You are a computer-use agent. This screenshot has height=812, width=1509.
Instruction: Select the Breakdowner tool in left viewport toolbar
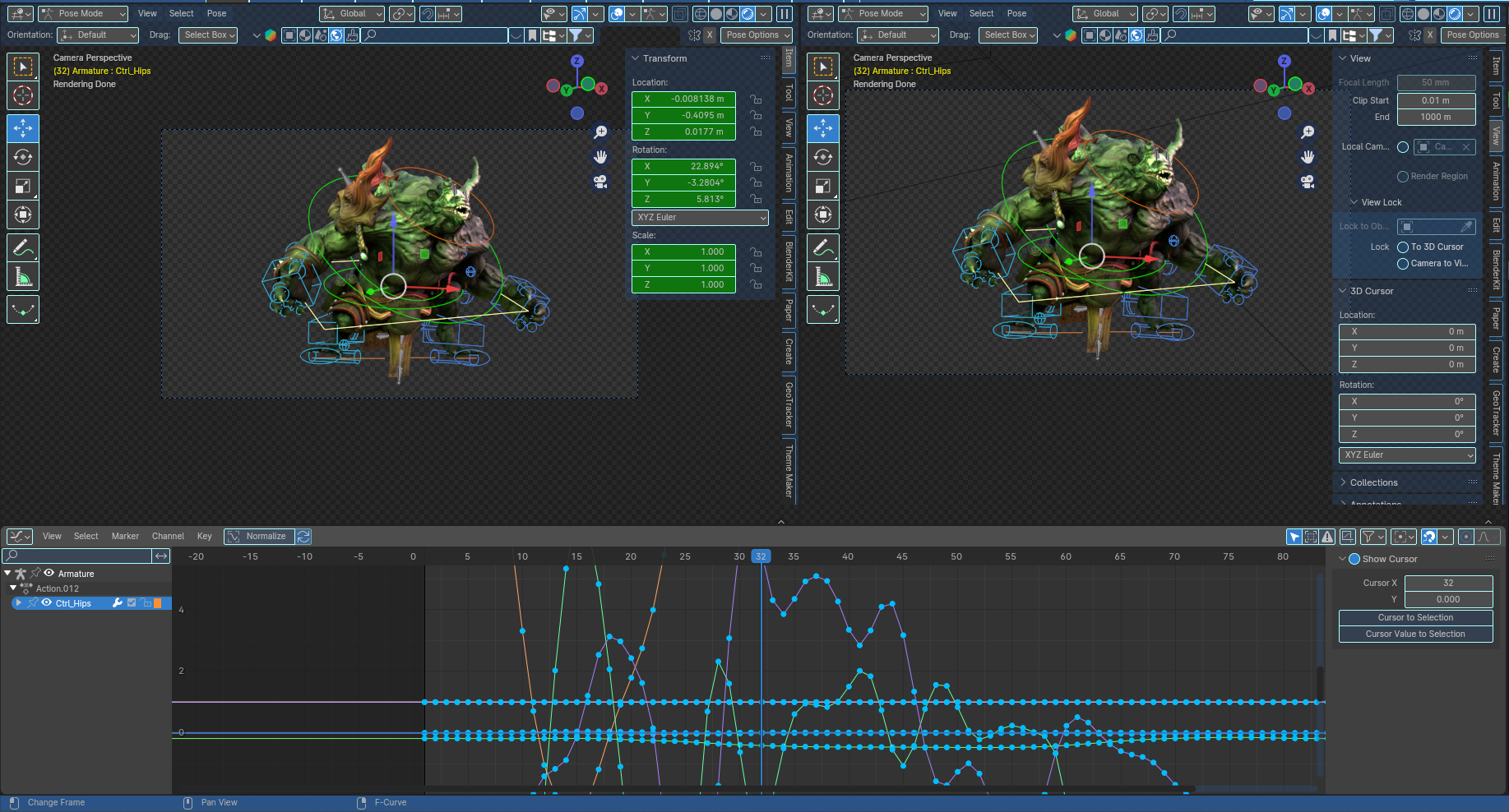click(x=23, y=309)
